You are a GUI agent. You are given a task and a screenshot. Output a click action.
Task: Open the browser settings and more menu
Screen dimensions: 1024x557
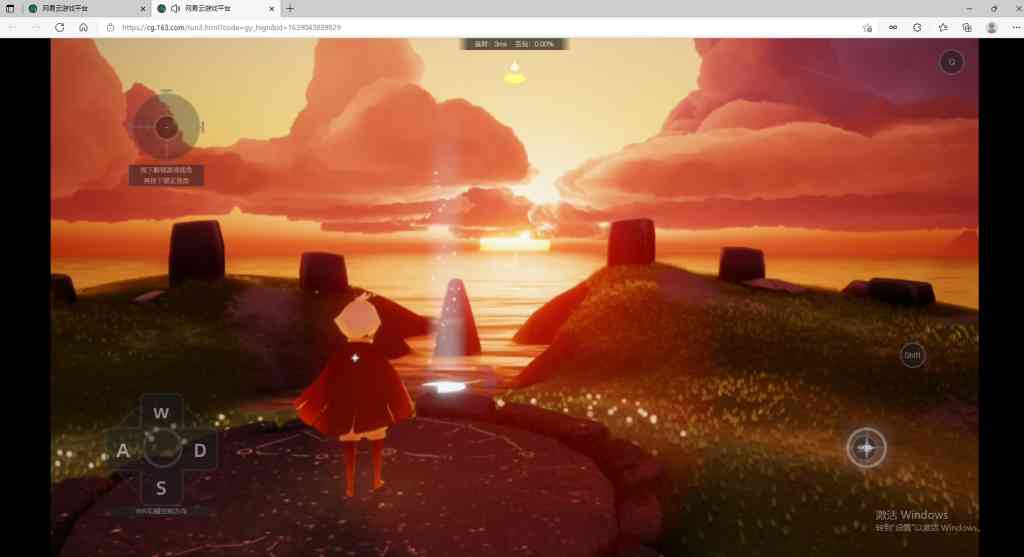[x=1016, y=27]
